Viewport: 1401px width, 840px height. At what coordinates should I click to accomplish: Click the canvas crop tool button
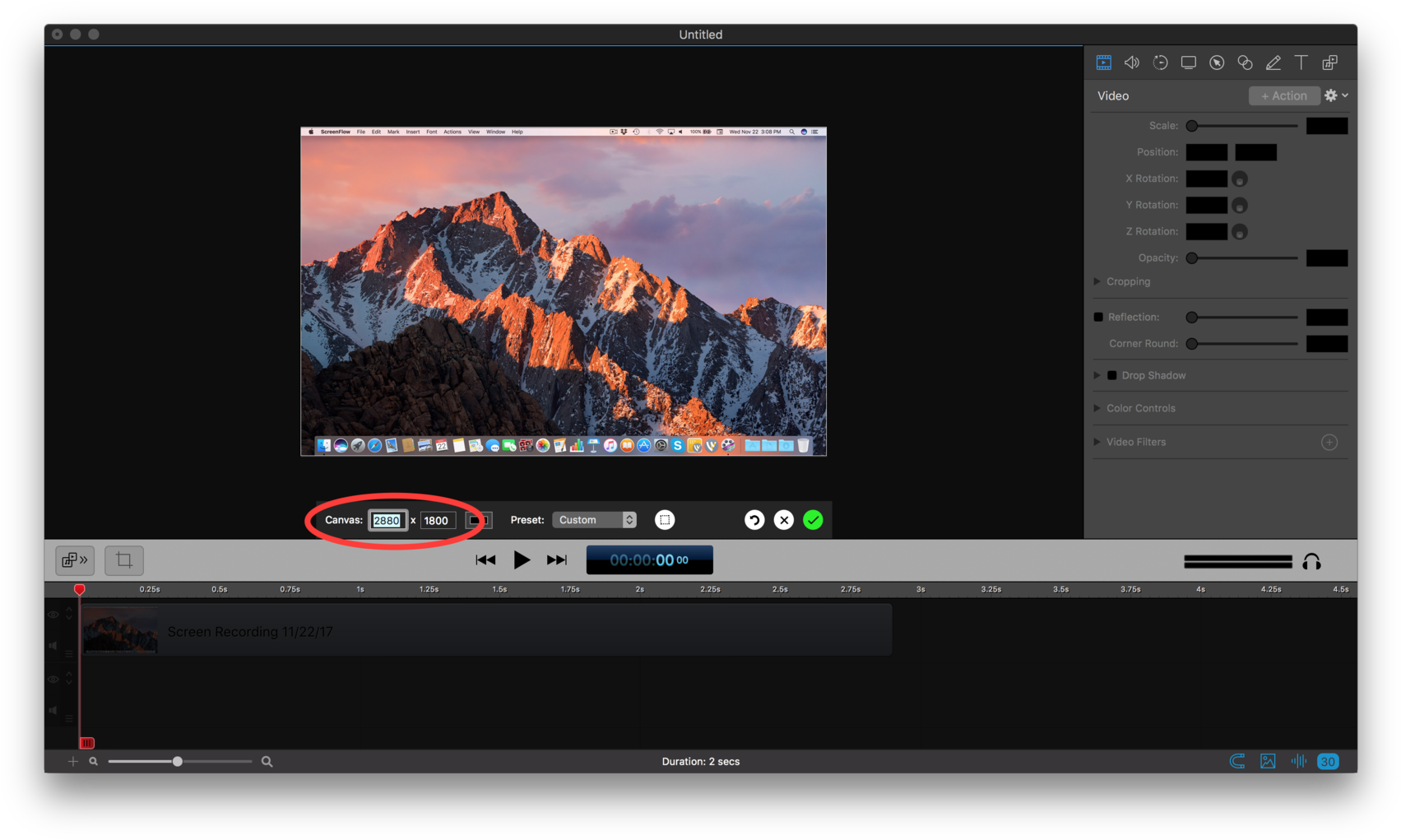[124, 560]
